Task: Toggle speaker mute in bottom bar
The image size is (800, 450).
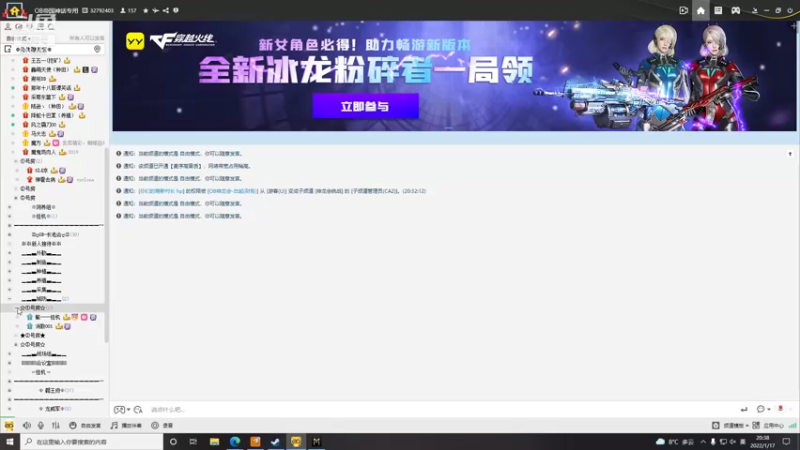Action: click(x=27, y=426)
